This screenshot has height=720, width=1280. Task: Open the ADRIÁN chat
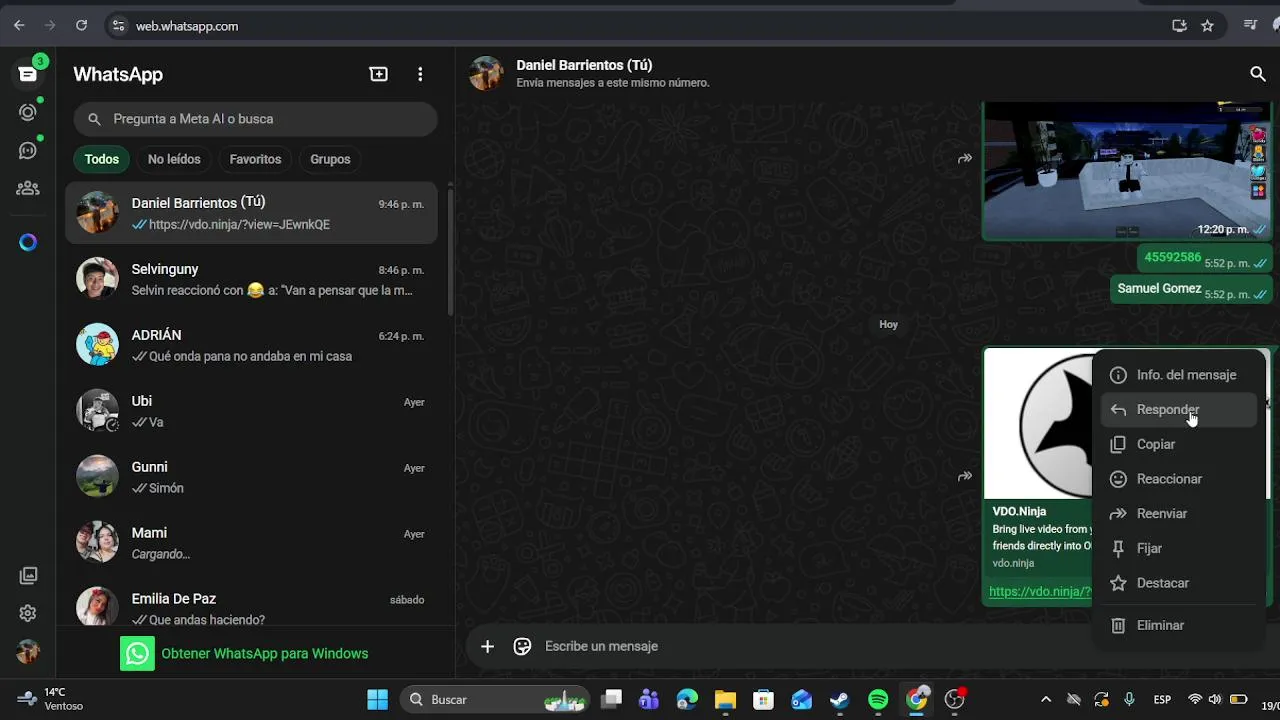tap(251, 345)
